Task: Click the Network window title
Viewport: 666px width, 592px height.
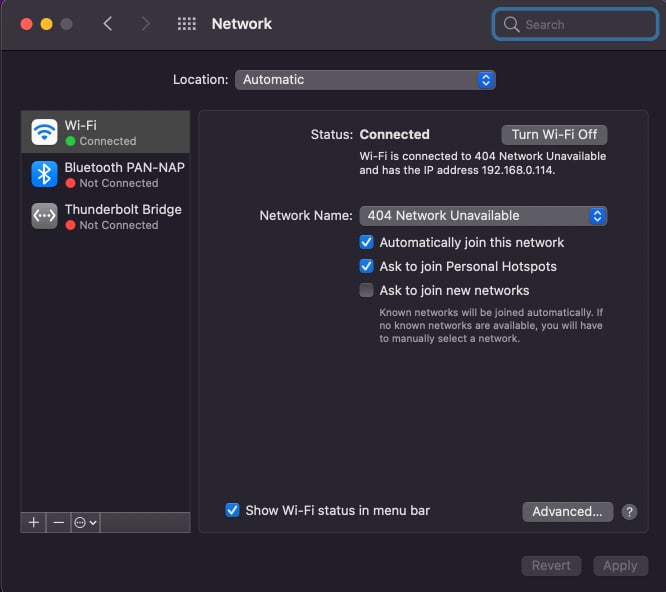Action: point(242,24)
